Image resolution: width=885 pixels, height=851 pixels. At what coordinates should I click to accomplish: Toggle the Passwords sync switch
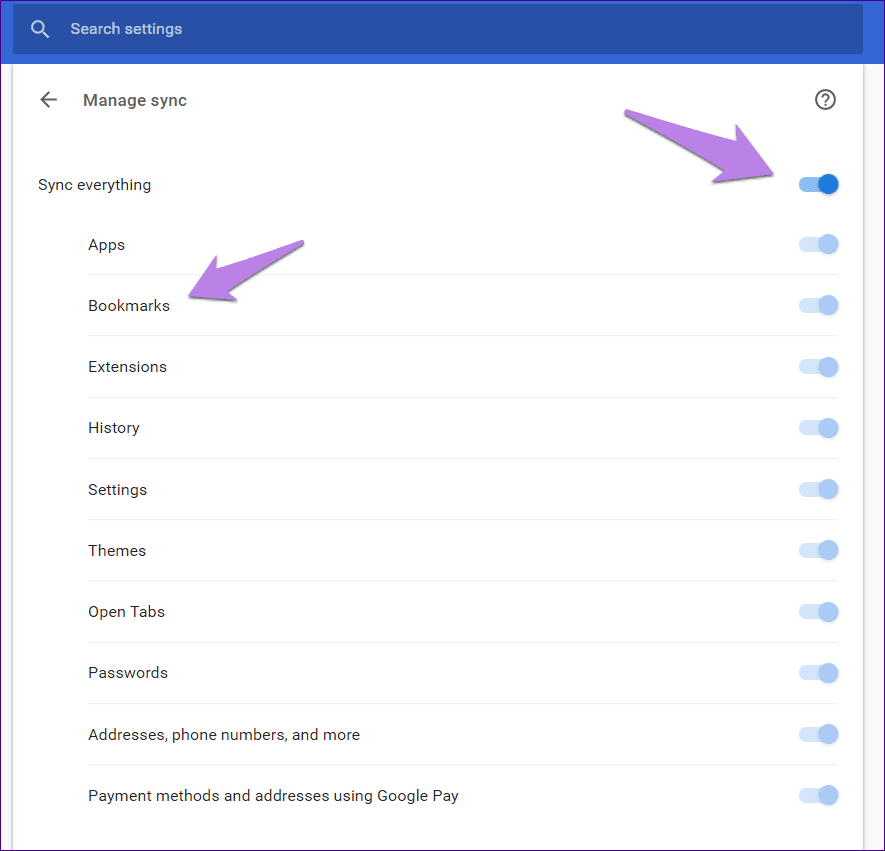tap(818, 673)
